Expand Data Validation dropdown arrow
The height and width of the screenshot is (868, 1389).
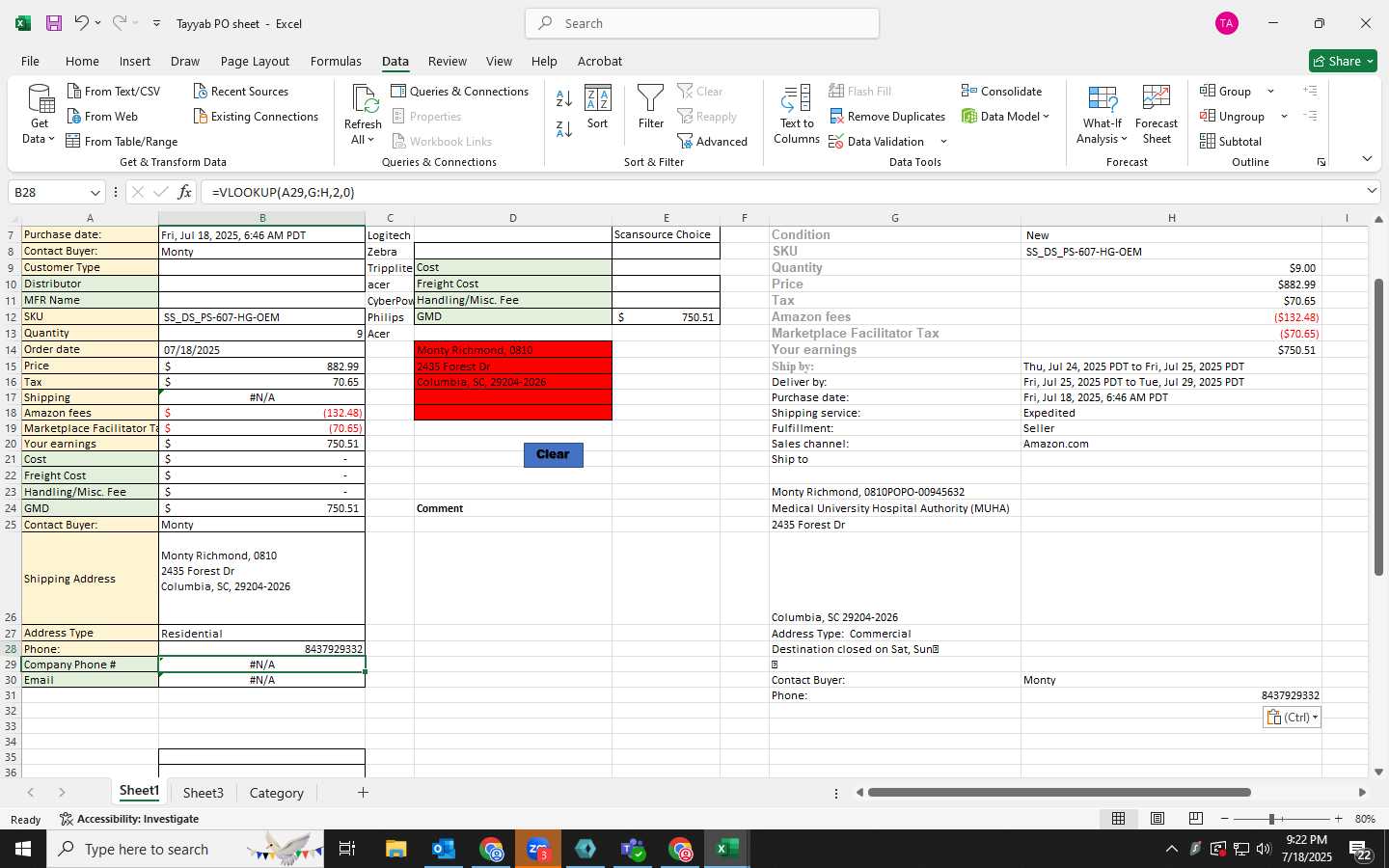[943, 142]
